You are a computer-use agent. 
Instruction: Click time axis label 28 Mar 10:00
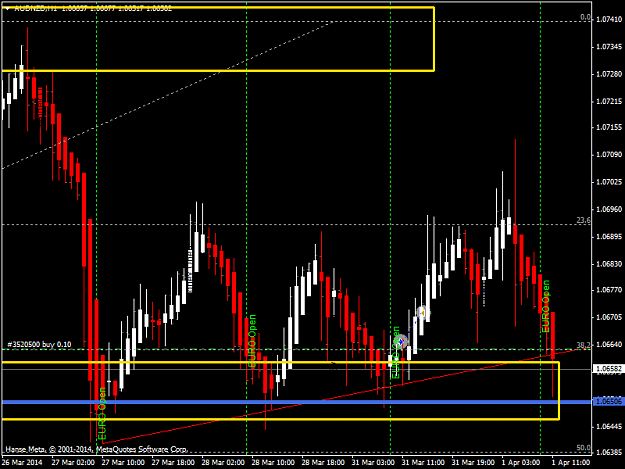click(273, 462)
